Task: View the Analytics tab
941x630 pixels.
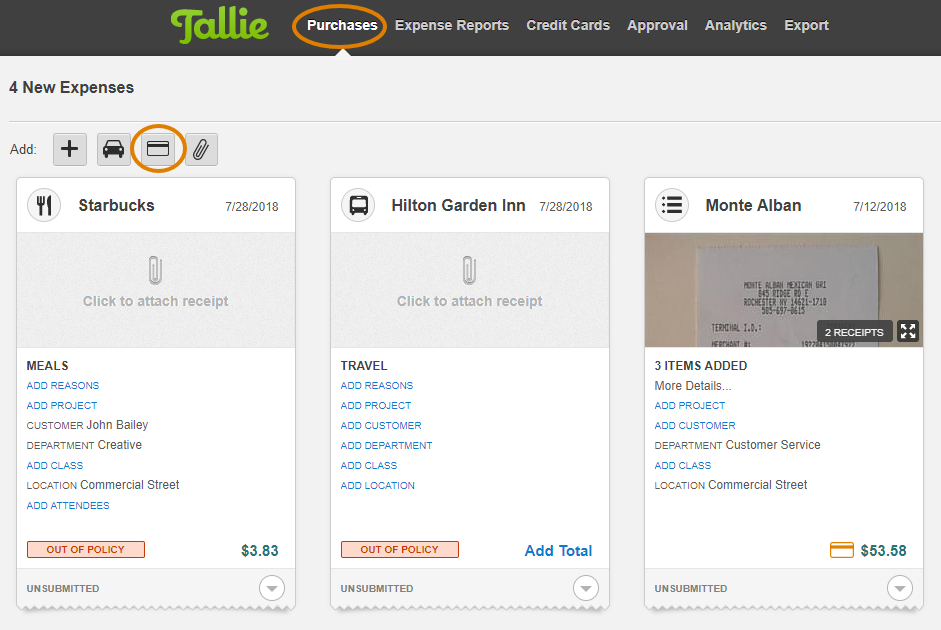Action: tap(736, 25)
